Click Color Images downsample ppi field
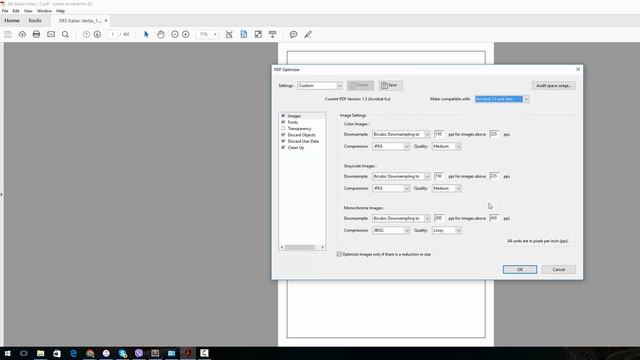 439,134
